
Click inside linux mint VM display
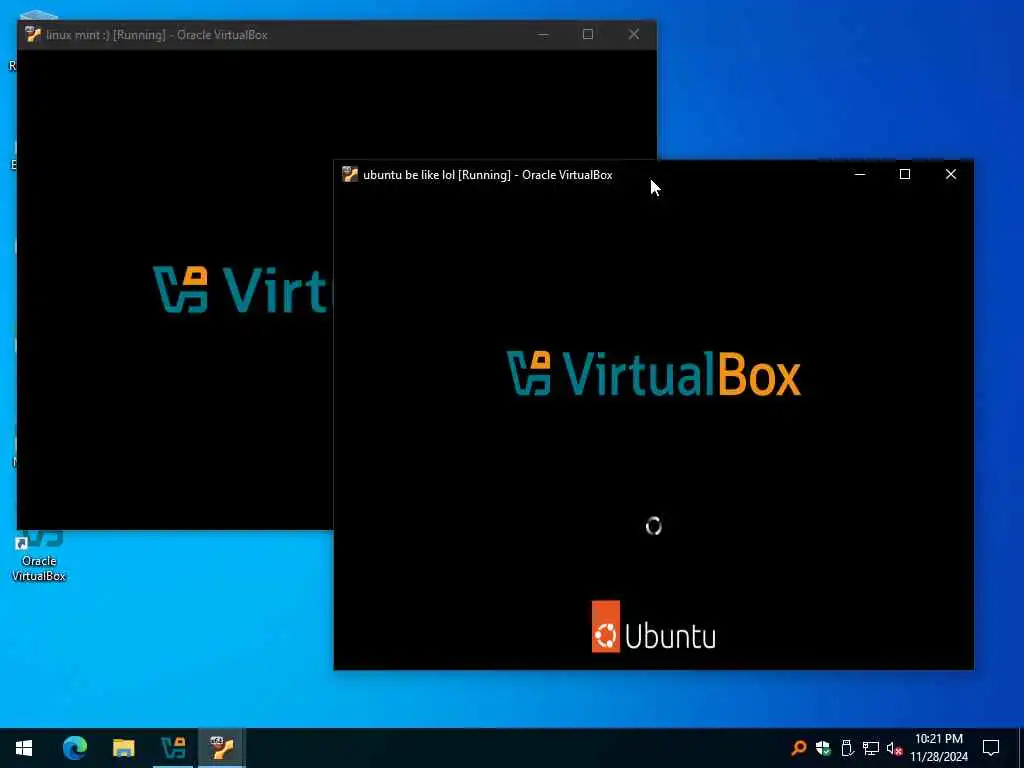click(175, 289)
